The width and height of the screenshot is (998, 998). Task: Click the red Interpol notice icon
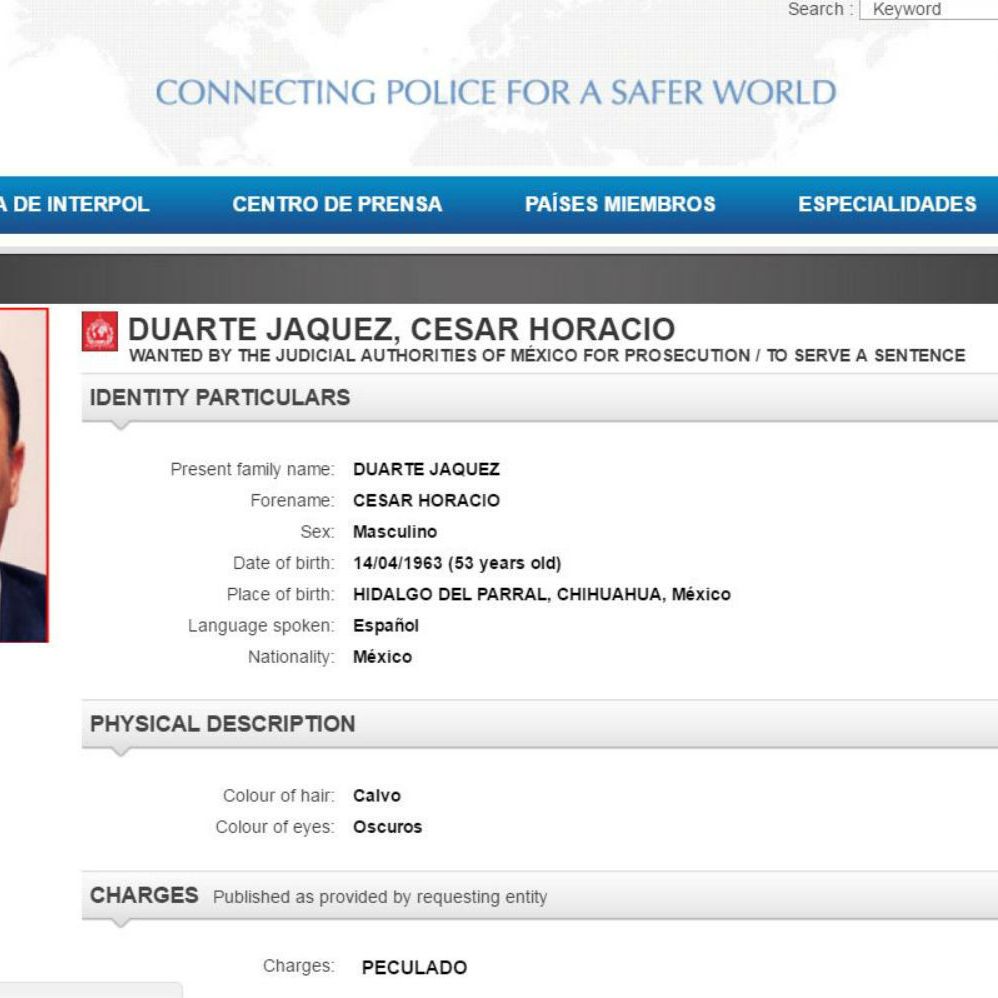pos(100,332)
